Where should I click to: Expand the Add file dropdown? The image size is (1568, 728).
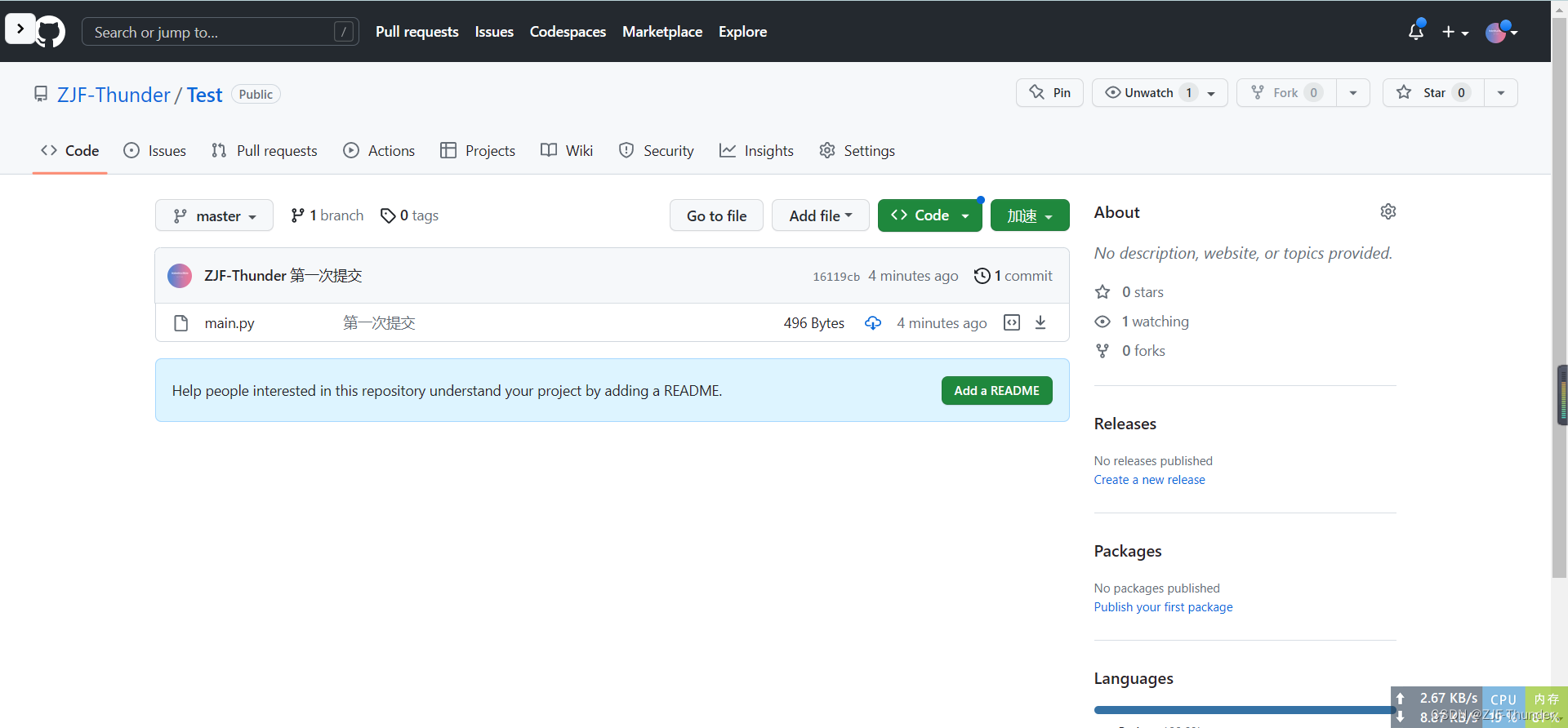[x=820, y=215]
